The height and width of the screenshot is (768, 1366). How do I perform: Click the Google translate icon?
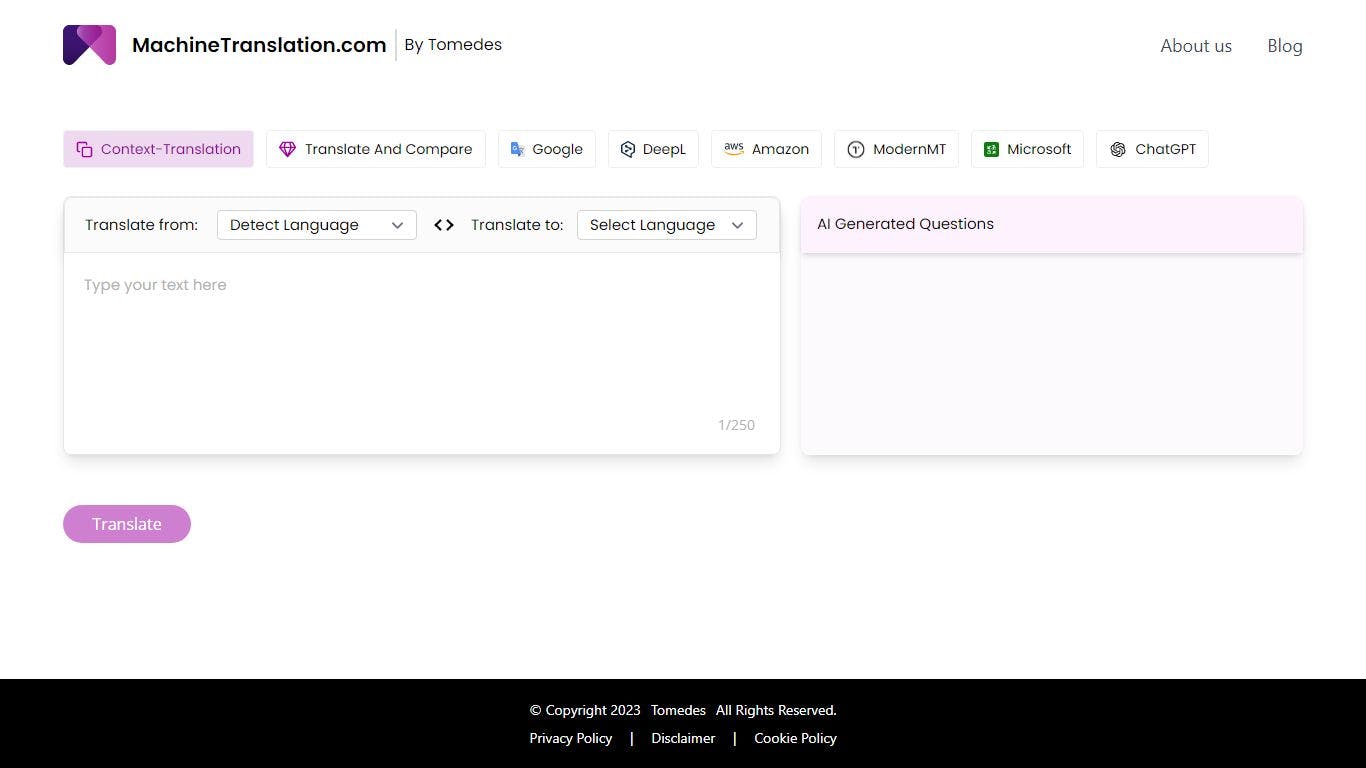(x=517, y=149)
